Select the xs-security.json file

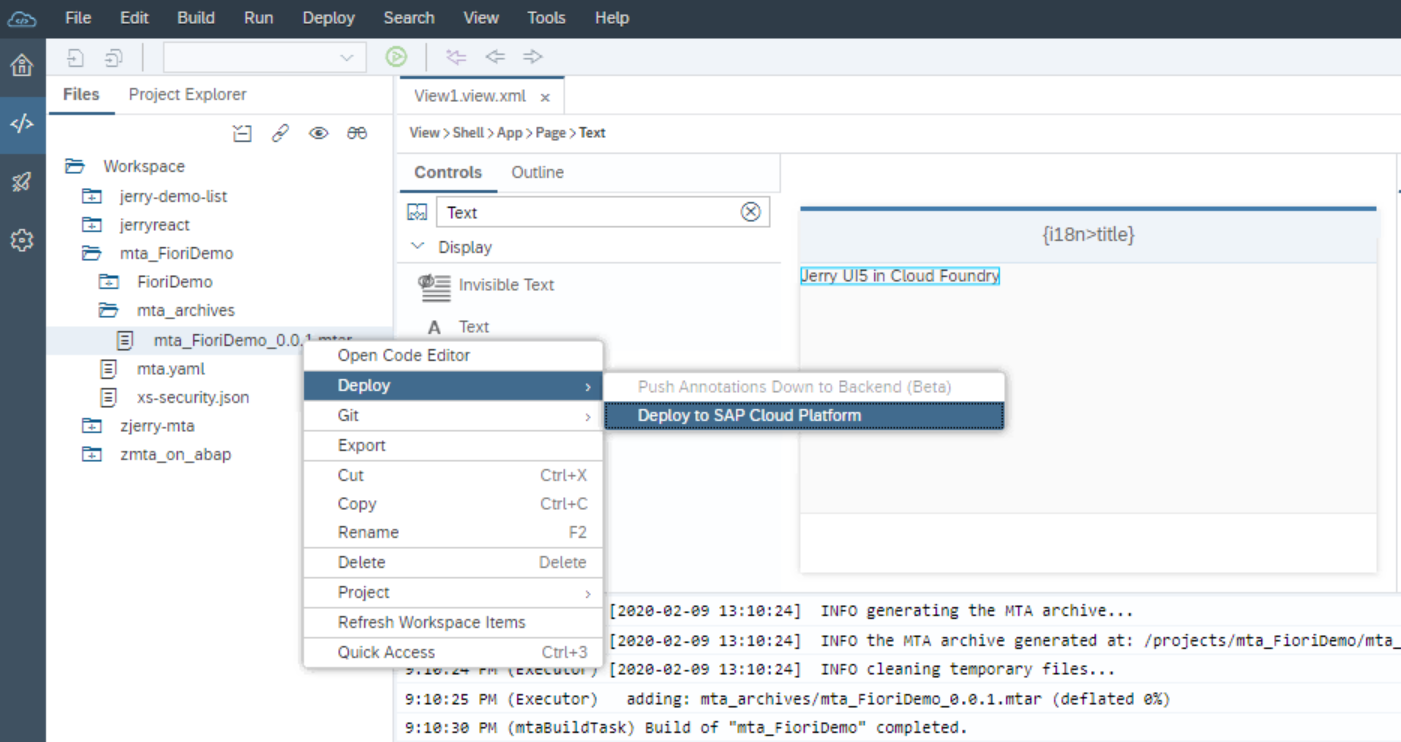point(193,397)
